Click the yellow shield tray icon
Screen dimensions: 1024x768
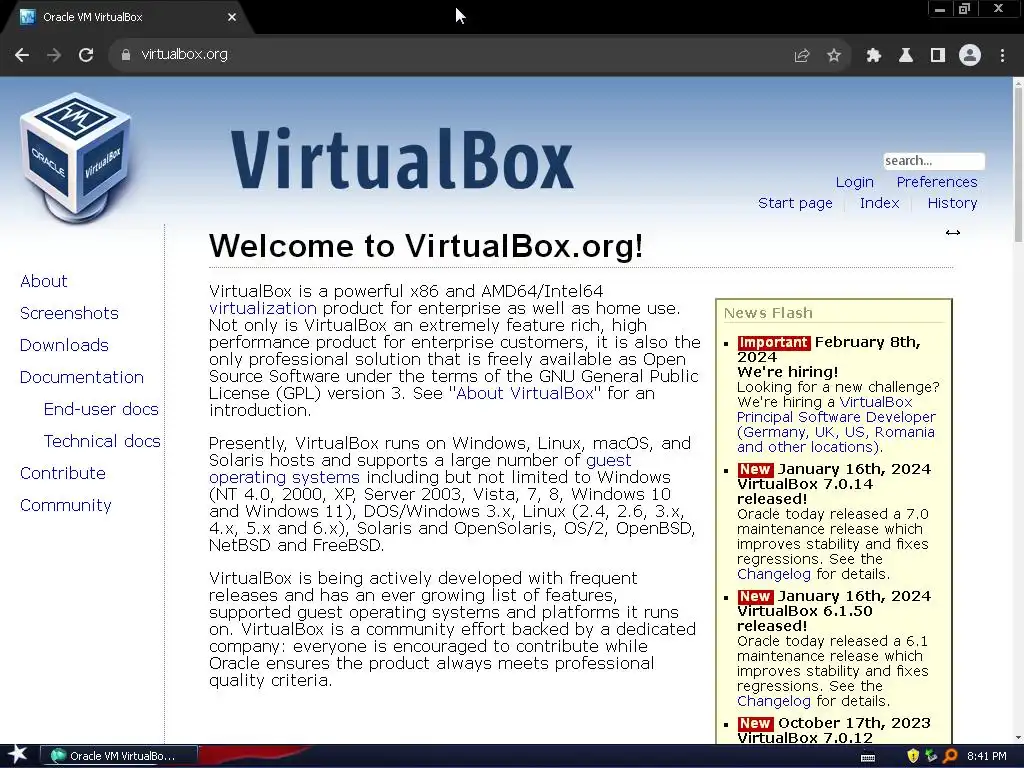(x=913, y=756)
